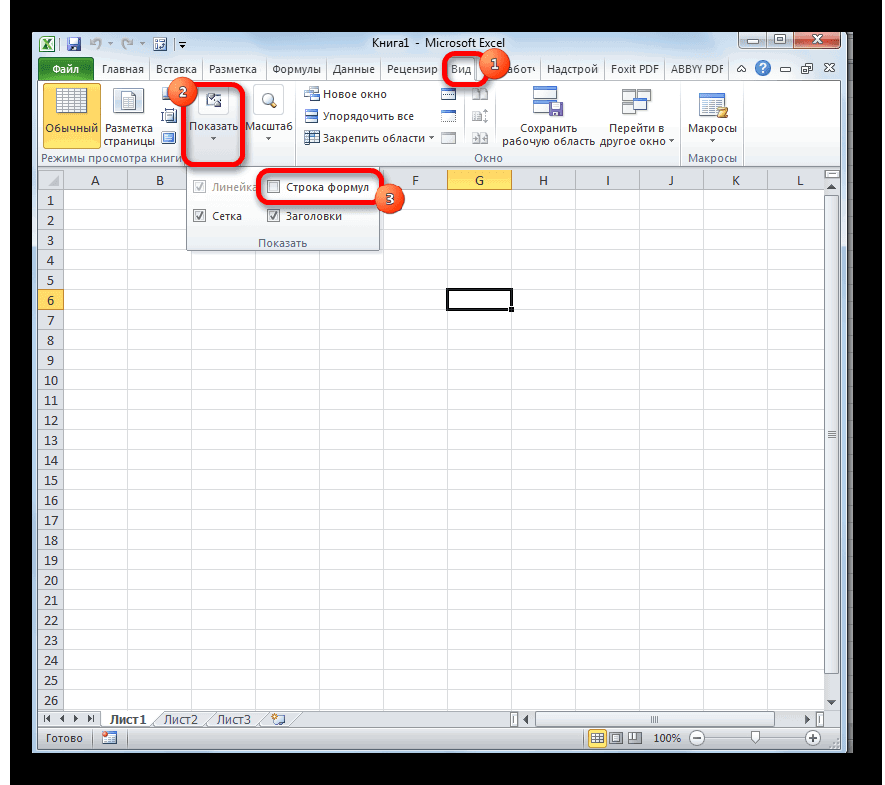This screenshot has height=785, width=885.
Task: Click the Split window icon
Action: pos(449,94)
